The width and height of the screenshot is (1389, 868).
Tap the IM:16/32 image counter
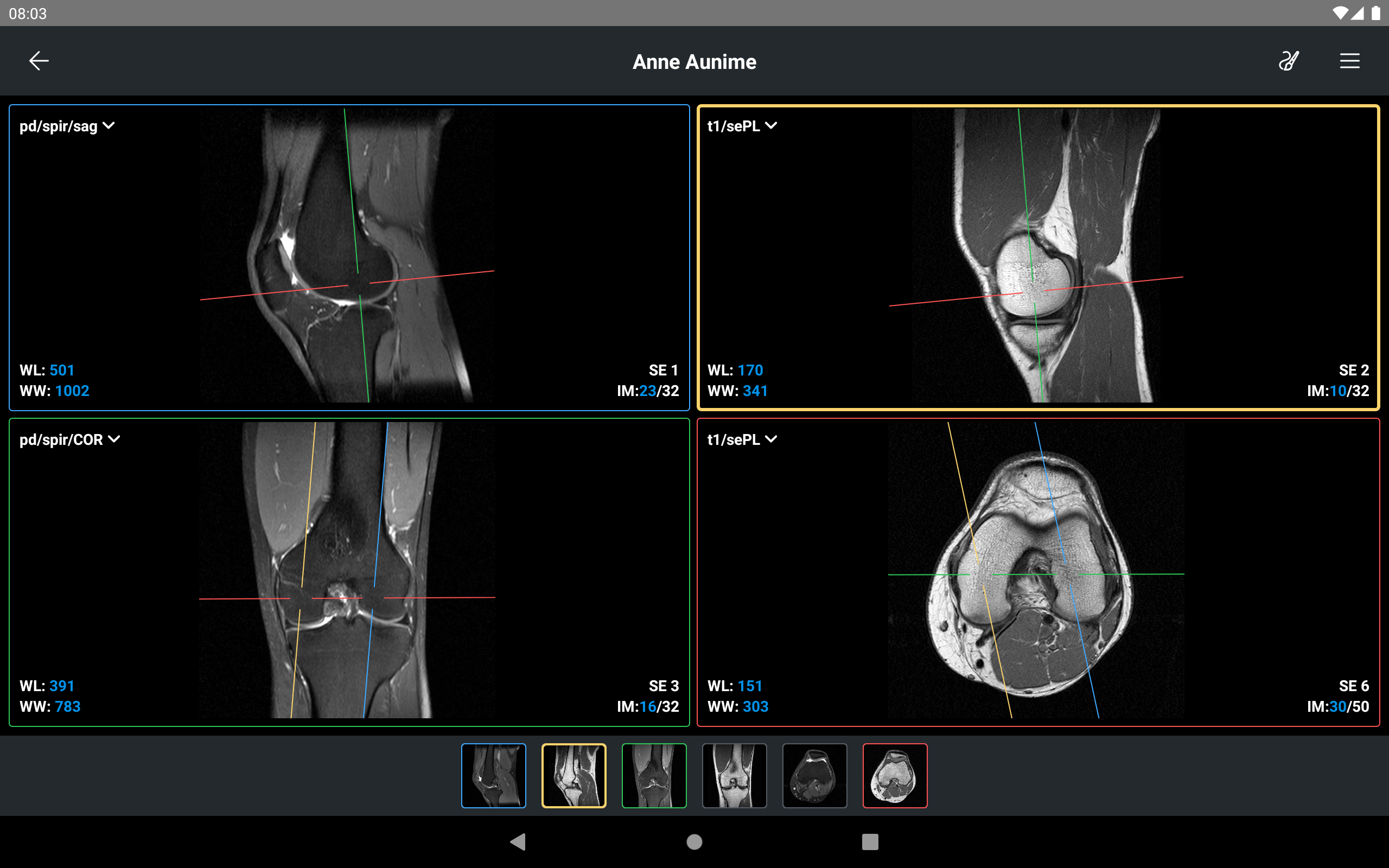click(x=648, y=707)
